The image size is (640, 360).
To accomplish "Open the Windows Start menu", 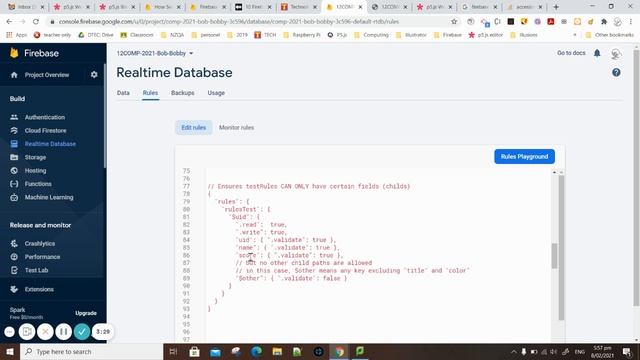I will pos(10,351).
